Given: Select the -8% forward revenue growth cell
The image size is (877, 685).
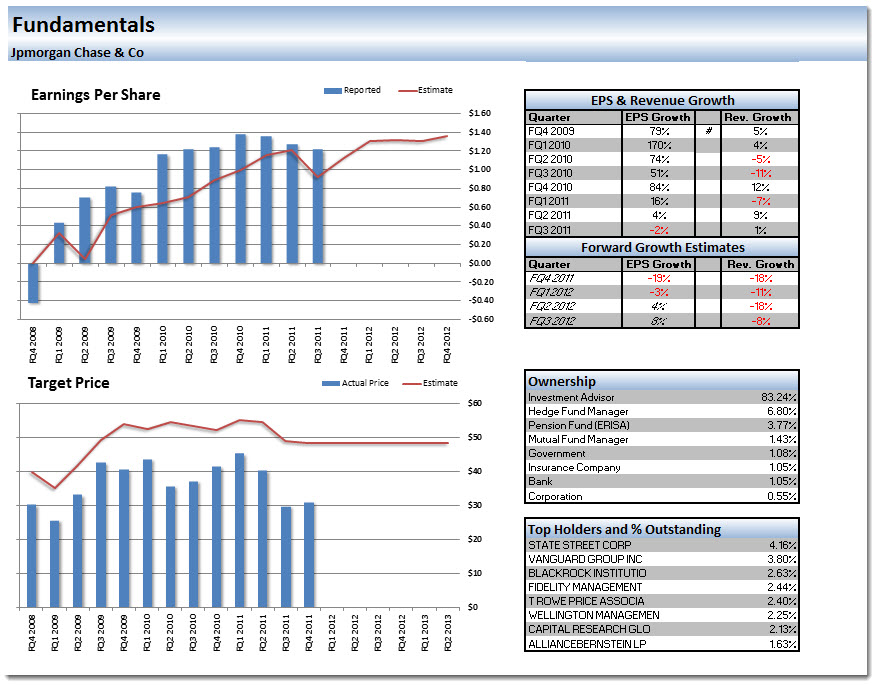Looking at the screenshot, I should (760, 321).
